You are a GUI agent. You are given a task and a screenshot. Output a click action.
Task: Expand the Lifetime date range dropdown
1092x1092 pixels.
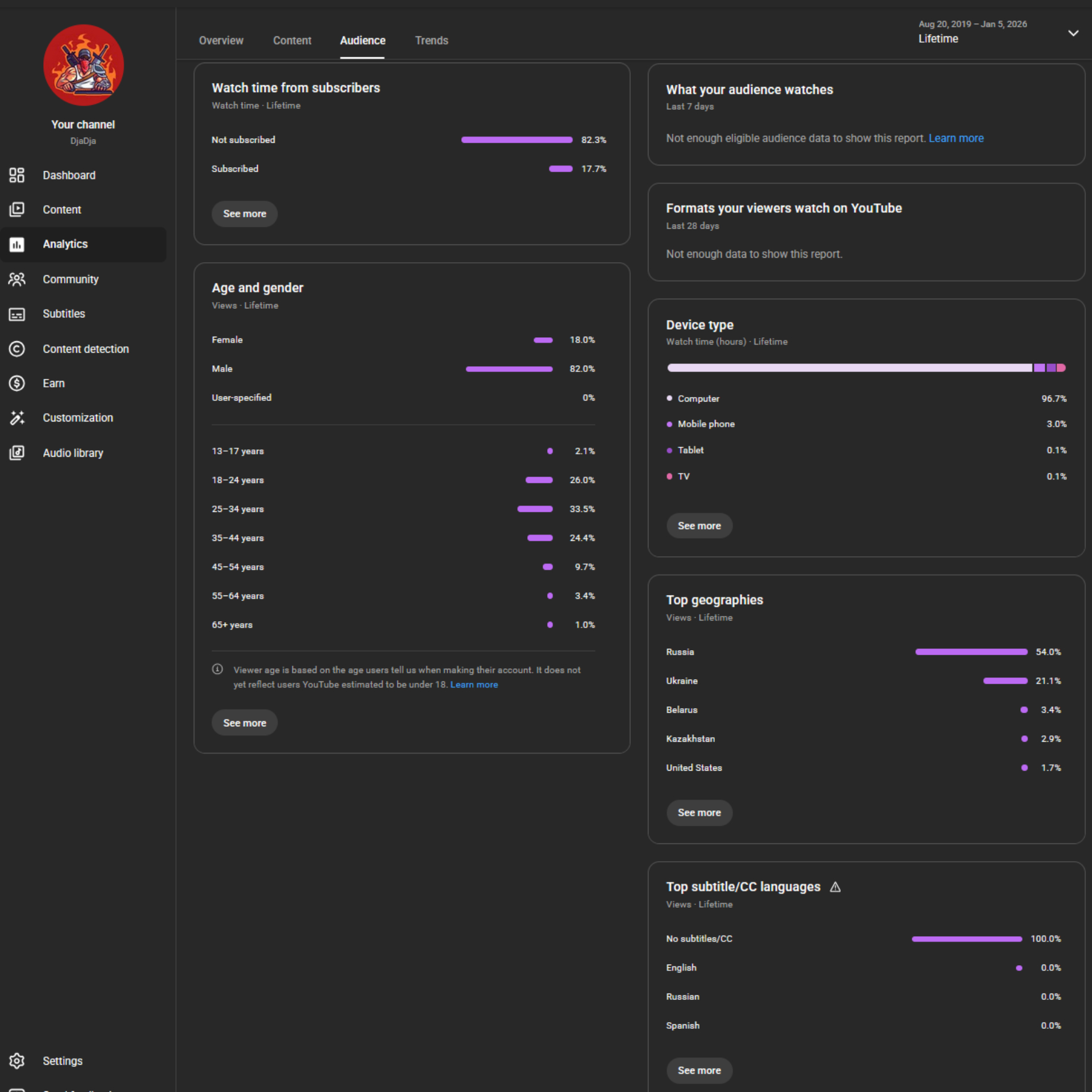(1073, 33)
